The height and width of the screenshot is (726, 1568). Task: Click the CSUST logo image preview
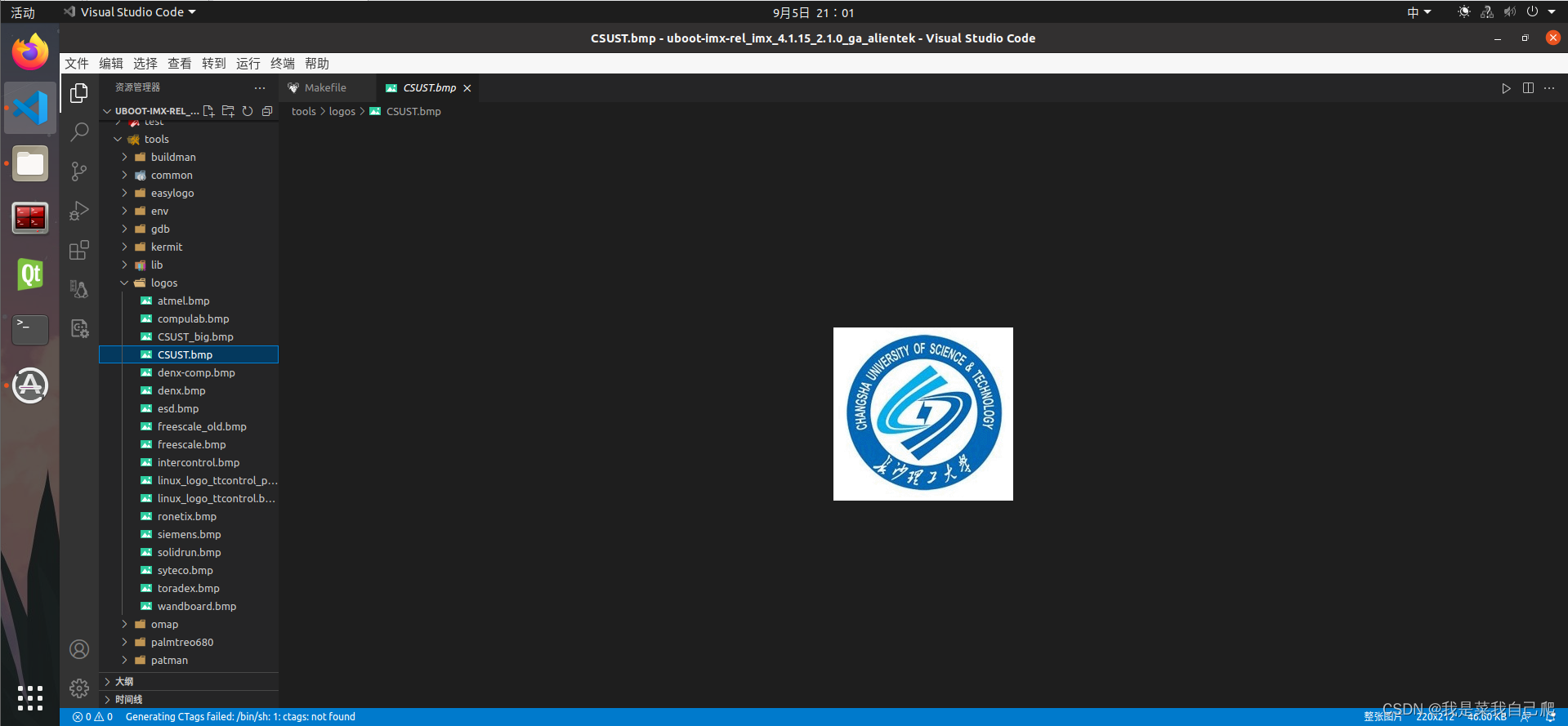[x=923, y=414]
